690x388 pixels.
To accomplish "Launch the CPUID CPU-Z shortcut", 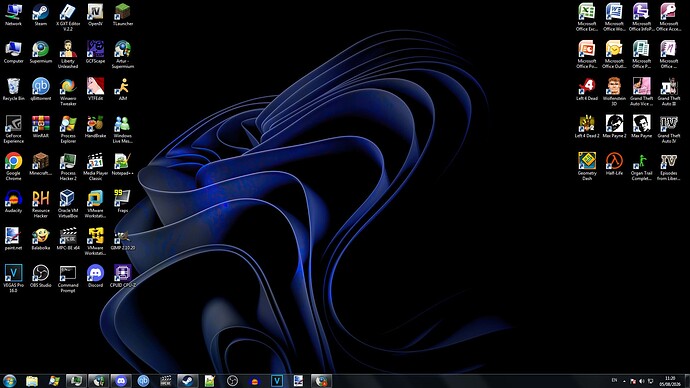I will 122,277.
